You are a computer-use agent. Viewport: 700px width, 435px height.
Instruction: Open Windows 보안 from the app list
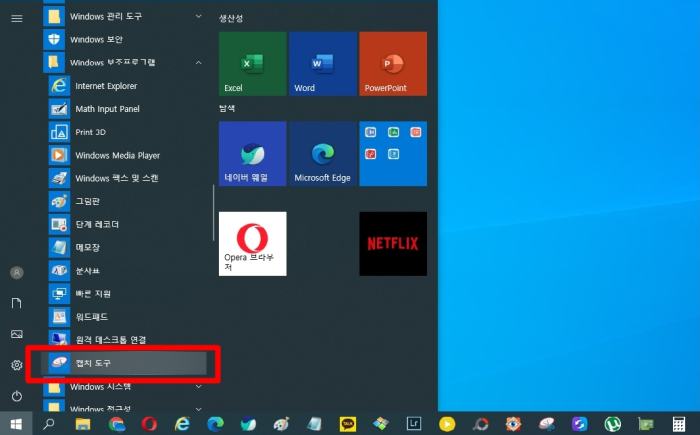[124, 39]
